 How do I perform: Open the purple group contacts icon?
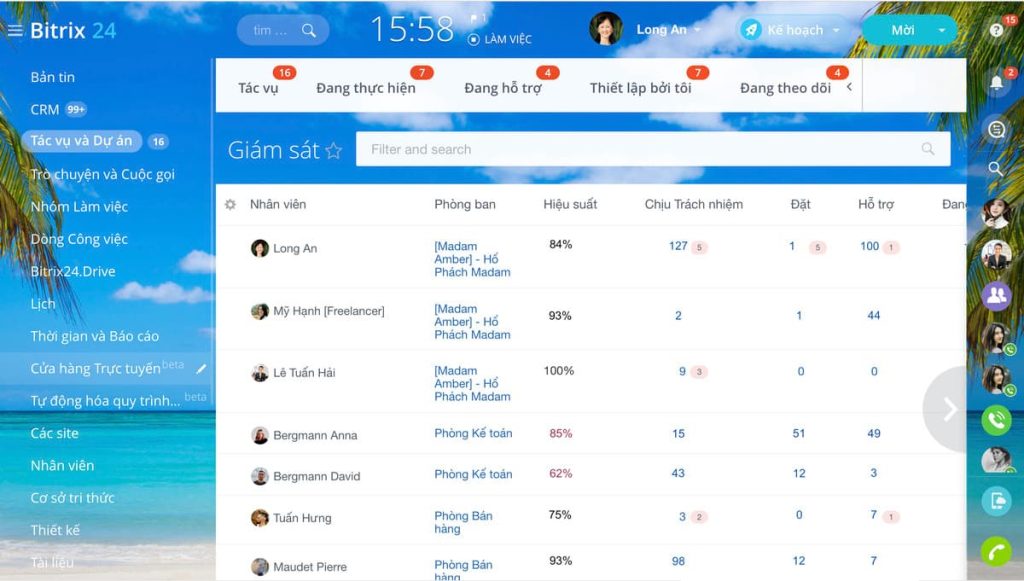coord(996,296)
